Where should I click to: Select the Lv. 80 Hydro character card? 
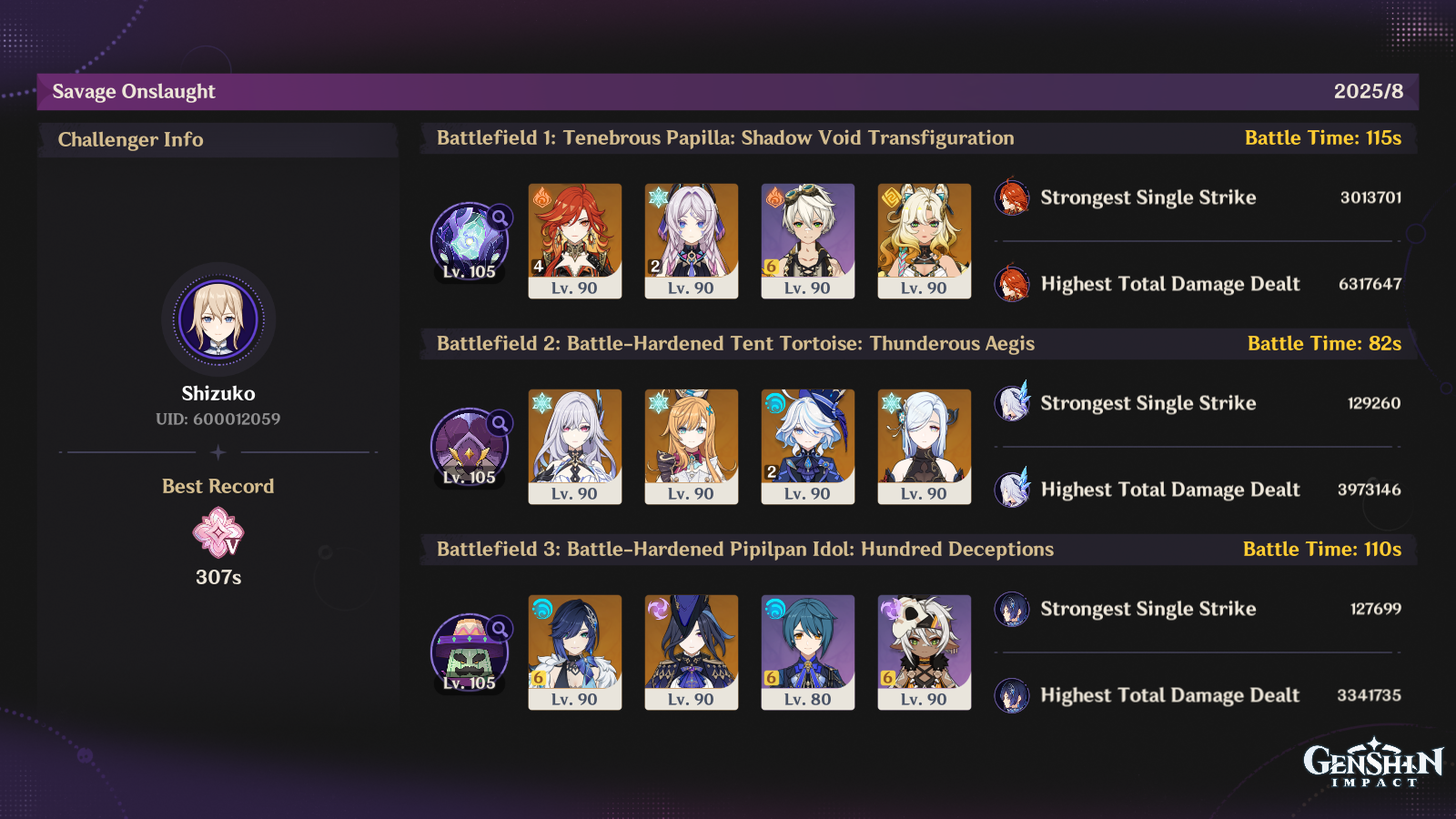(808, 652)
